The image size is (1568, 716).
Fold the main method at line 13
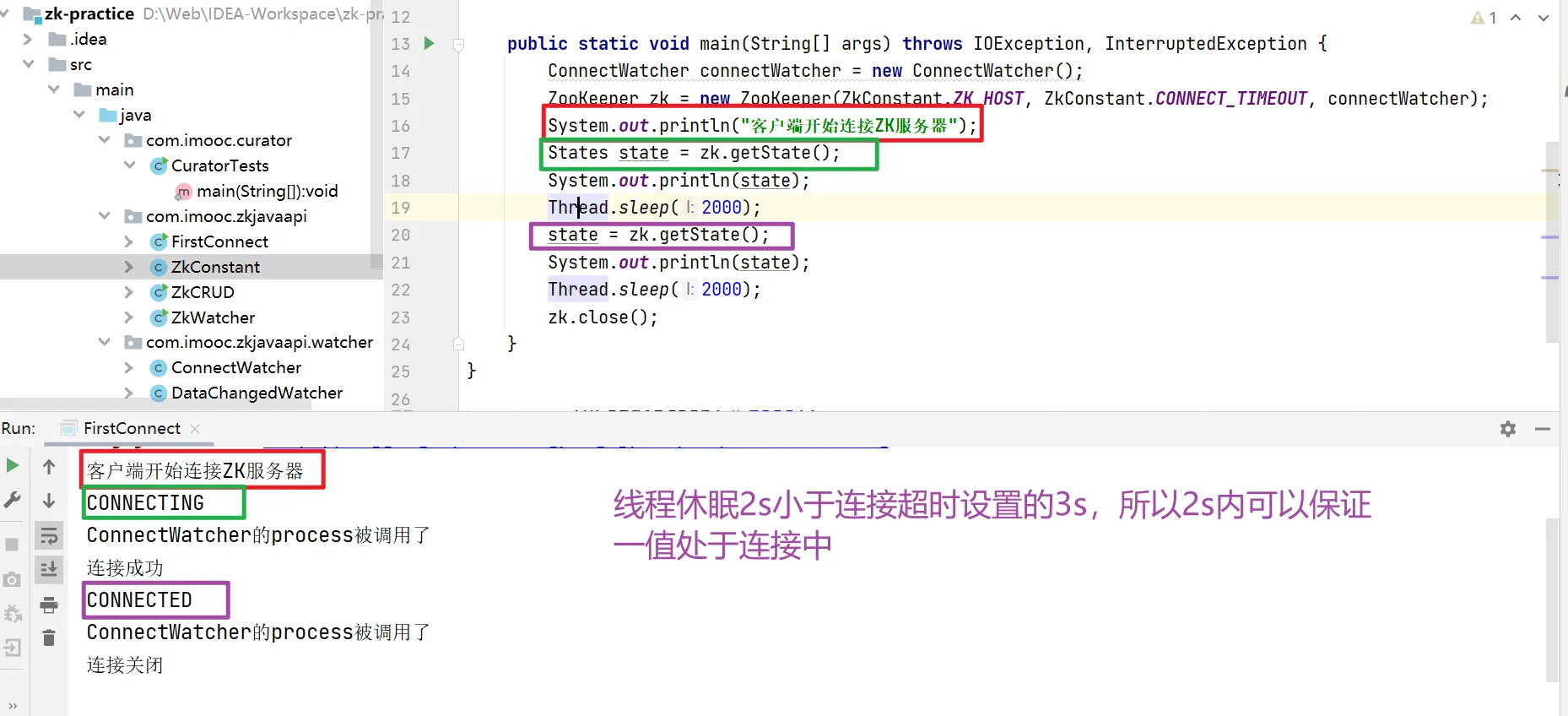click(x=458, y=44)
